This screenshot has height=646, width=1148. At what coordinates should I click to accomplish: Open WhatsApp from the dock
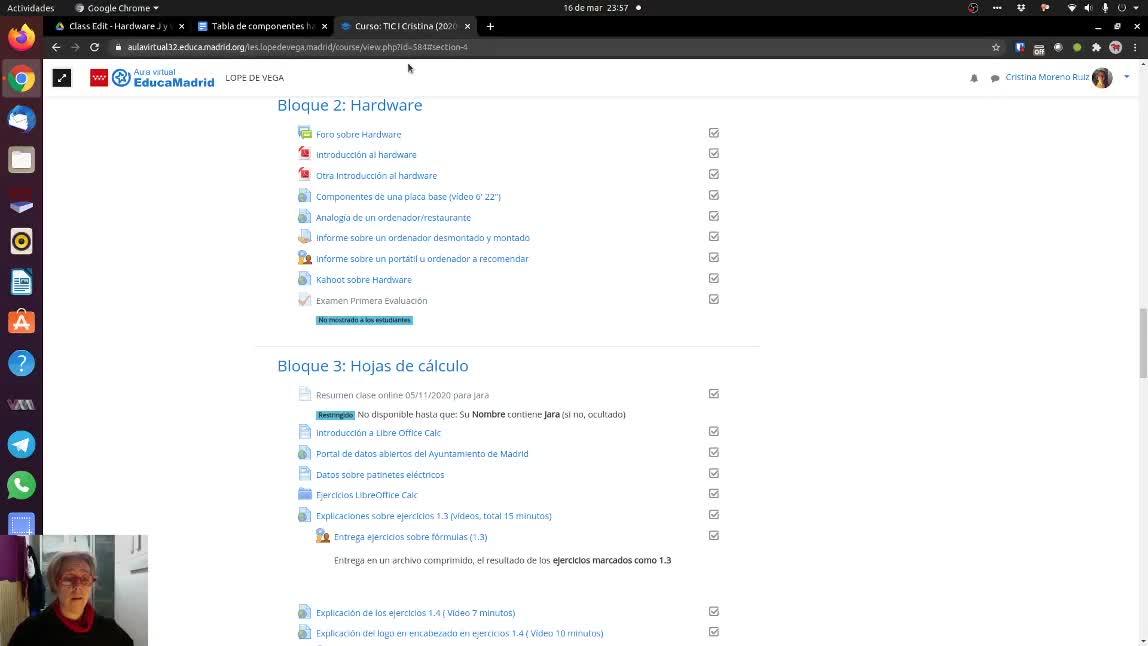[21, 485]
